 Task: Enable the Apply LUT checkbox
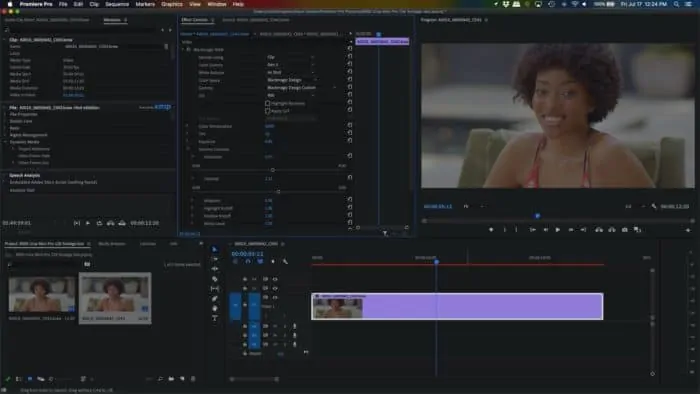pos(268,111)
